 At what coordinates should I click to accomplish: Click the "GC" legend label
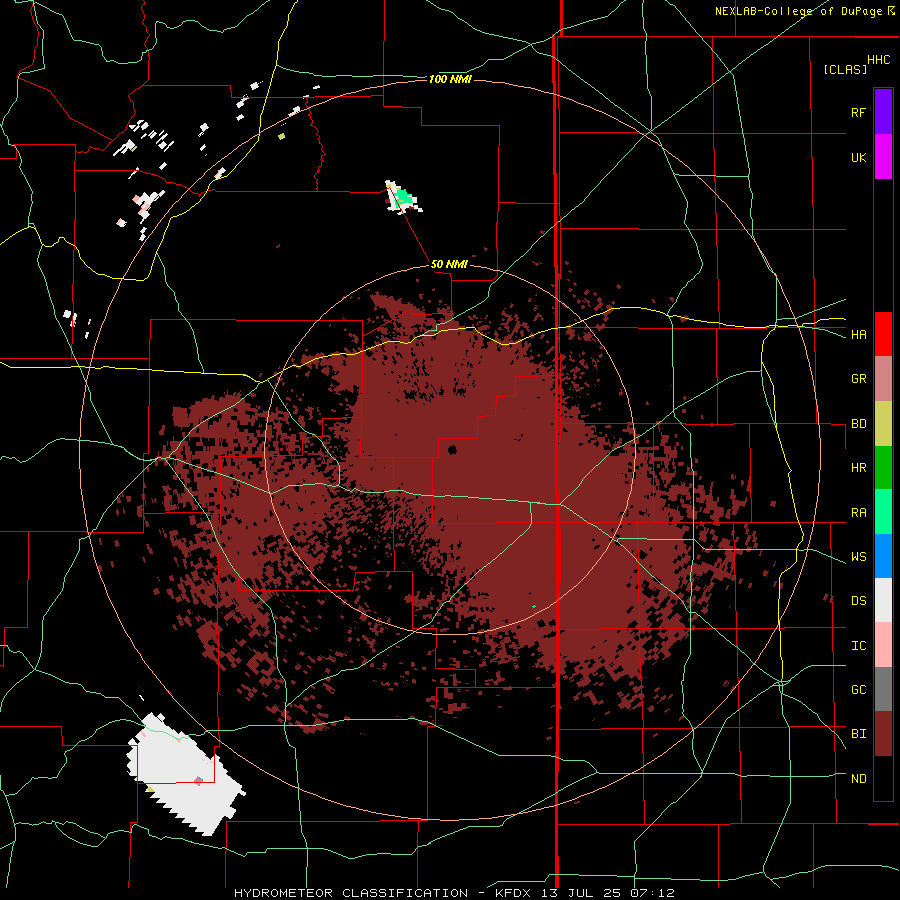858,690
